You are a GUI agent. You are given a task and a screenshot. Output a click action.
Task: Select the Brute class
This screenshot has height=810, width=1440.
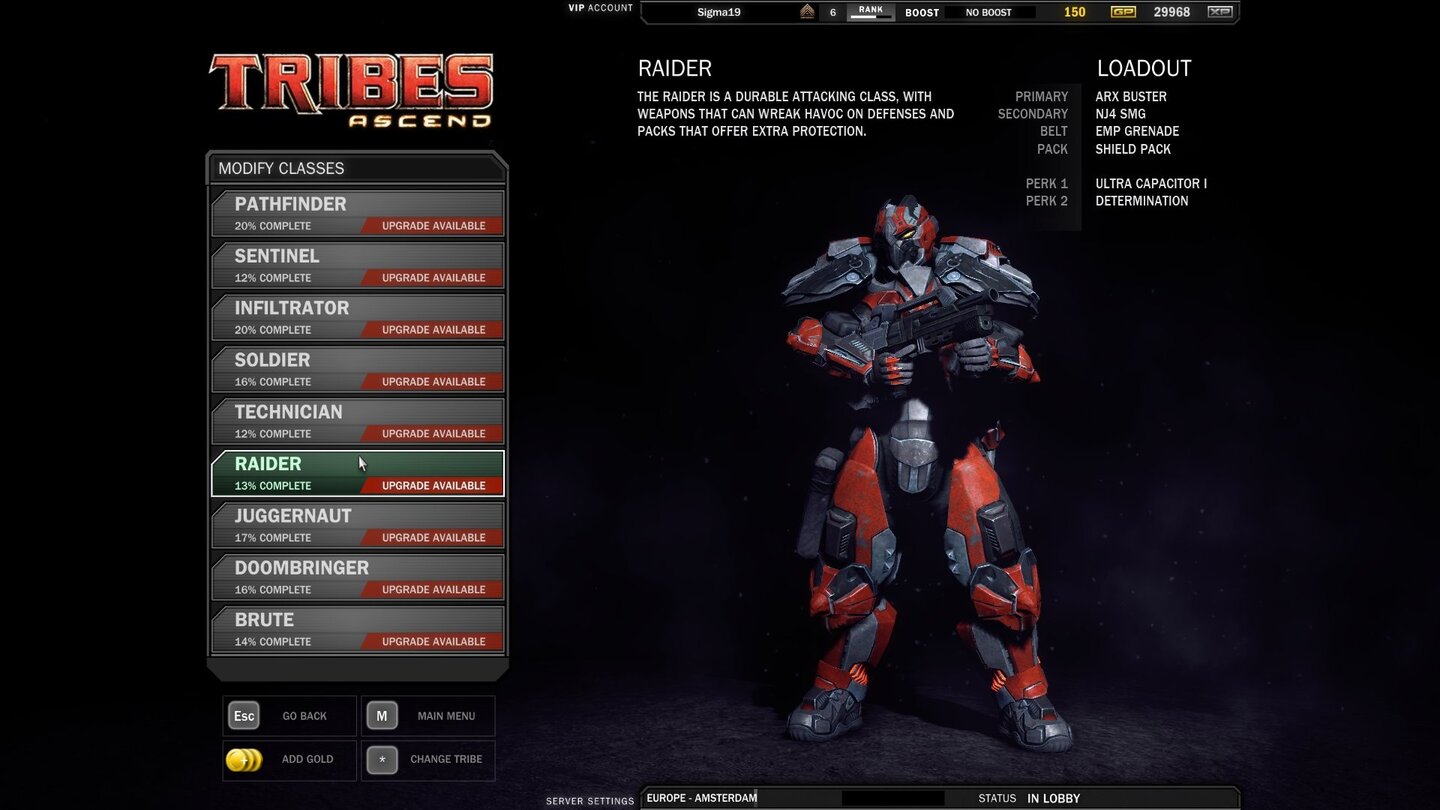(358, 630)
